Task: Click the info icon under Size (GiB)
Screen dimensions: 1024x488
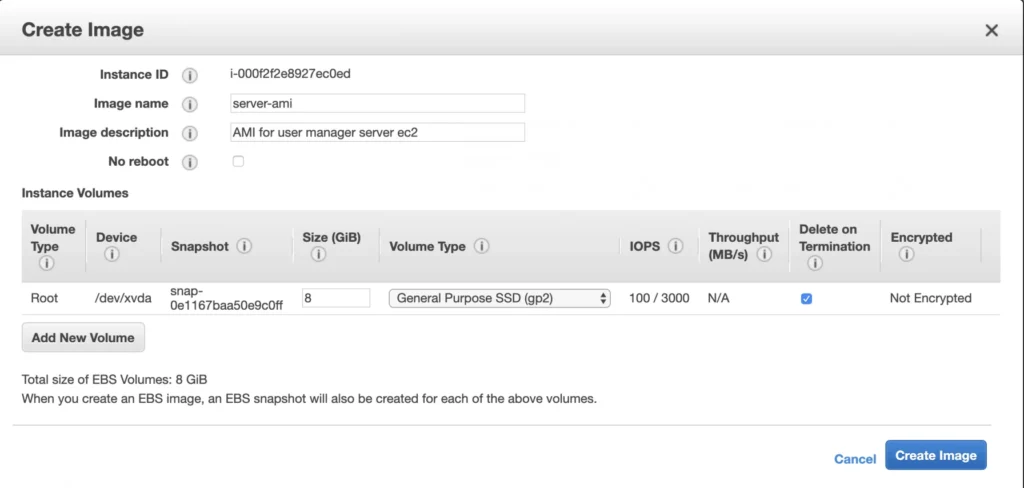Action: tap(318, 255)
